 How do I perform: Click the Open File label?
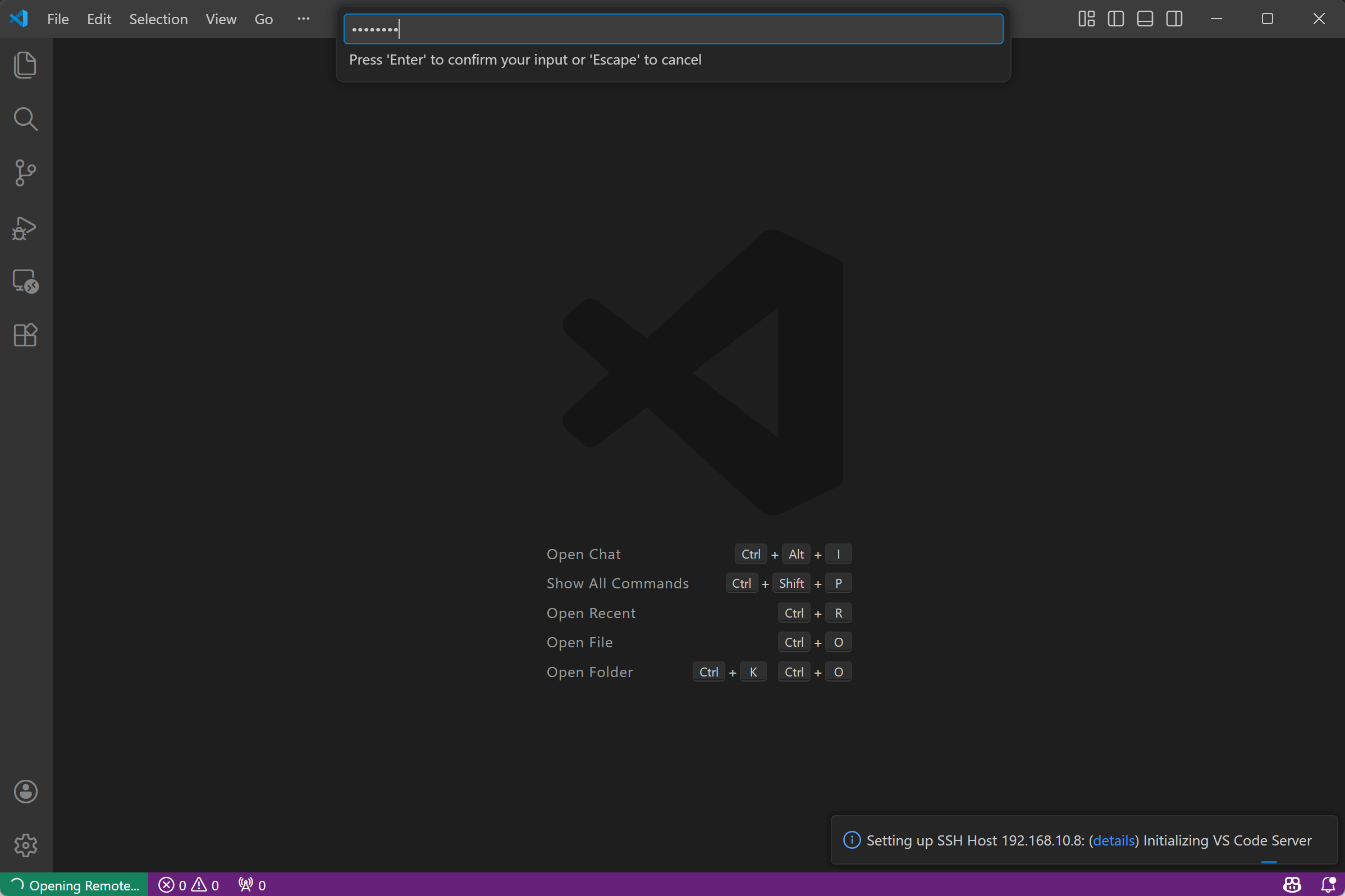[579, 642]
